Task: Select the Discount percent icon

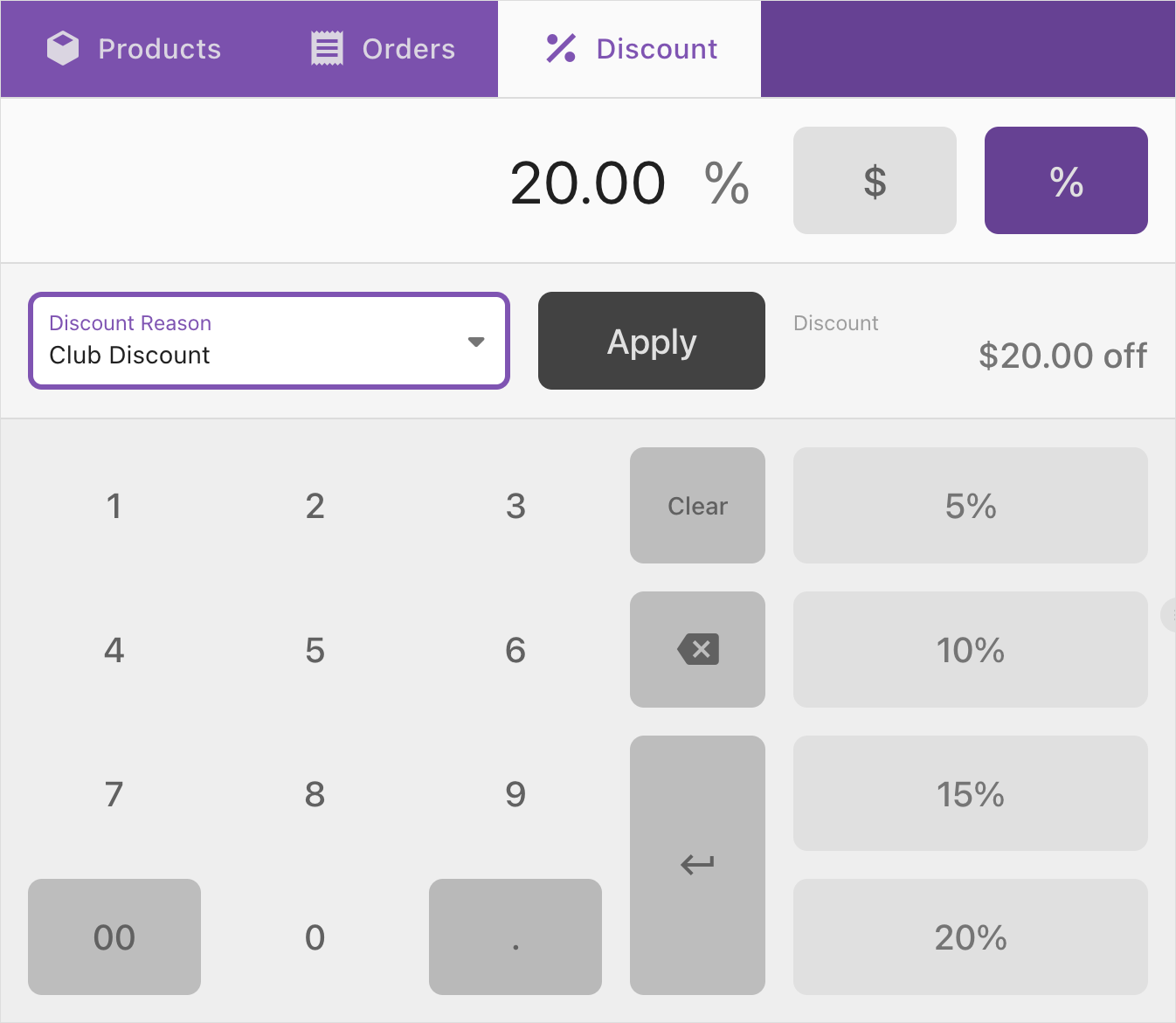Action: pos(559,48)
